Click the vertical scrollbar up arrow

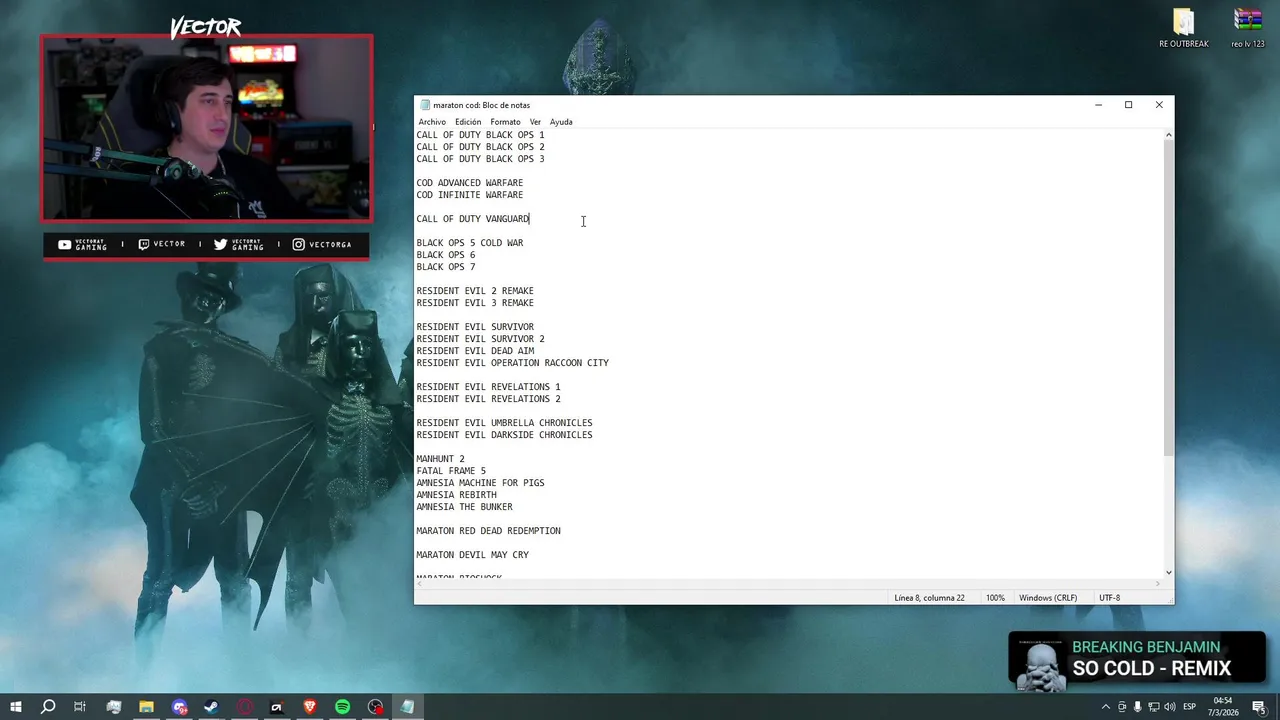pyautogui.click(x=1168, y=135)
